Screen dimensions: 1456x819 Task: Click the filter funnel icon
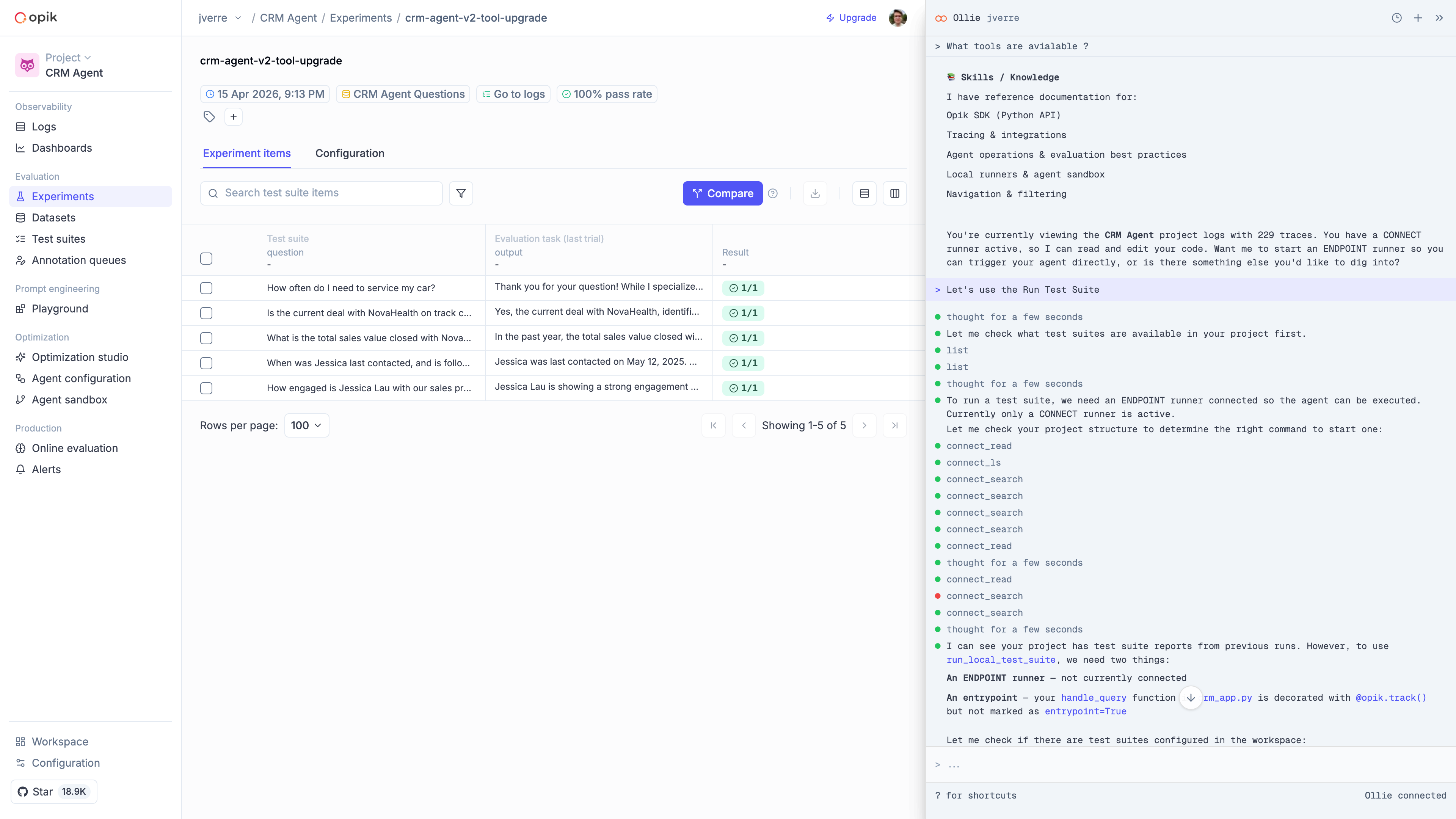tap(461, 193)
